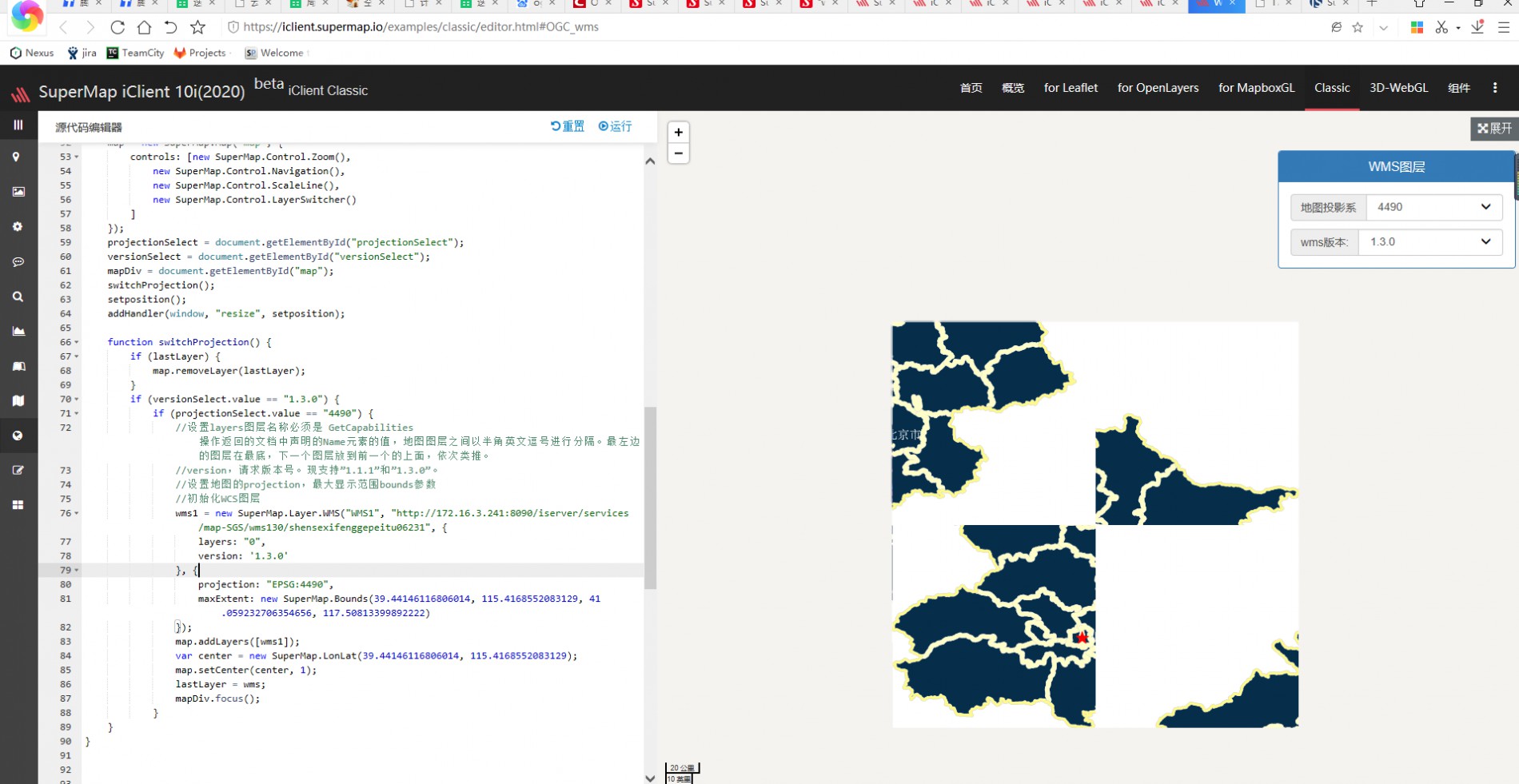Viewport: 1519px width, 784px height.
Task: Open the TeamCity bookmark
Action: 135,53
